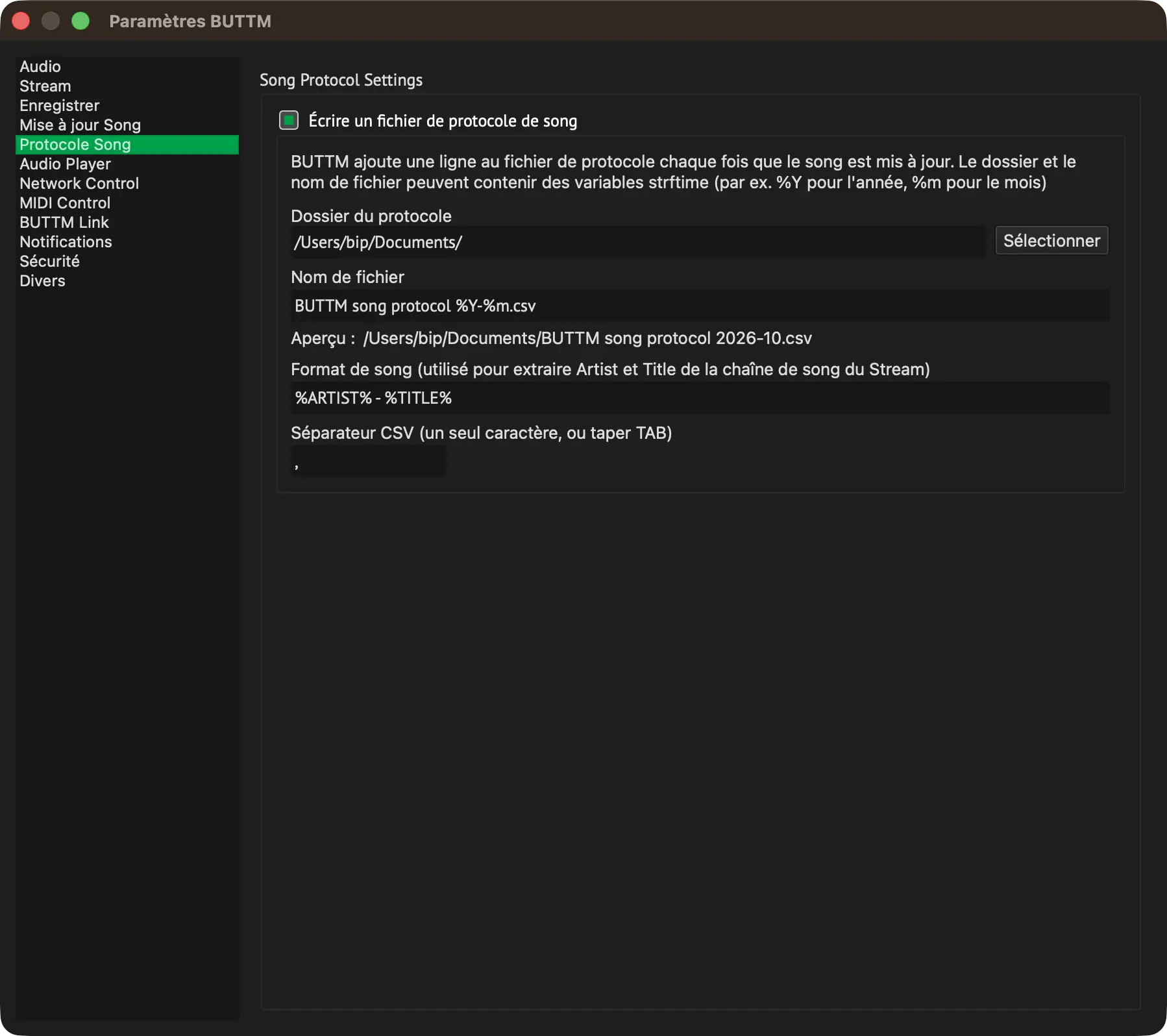Go to Enregistrer settings
The width and height of the screenshot is (1167, 1036).
[x=127, y=106]
